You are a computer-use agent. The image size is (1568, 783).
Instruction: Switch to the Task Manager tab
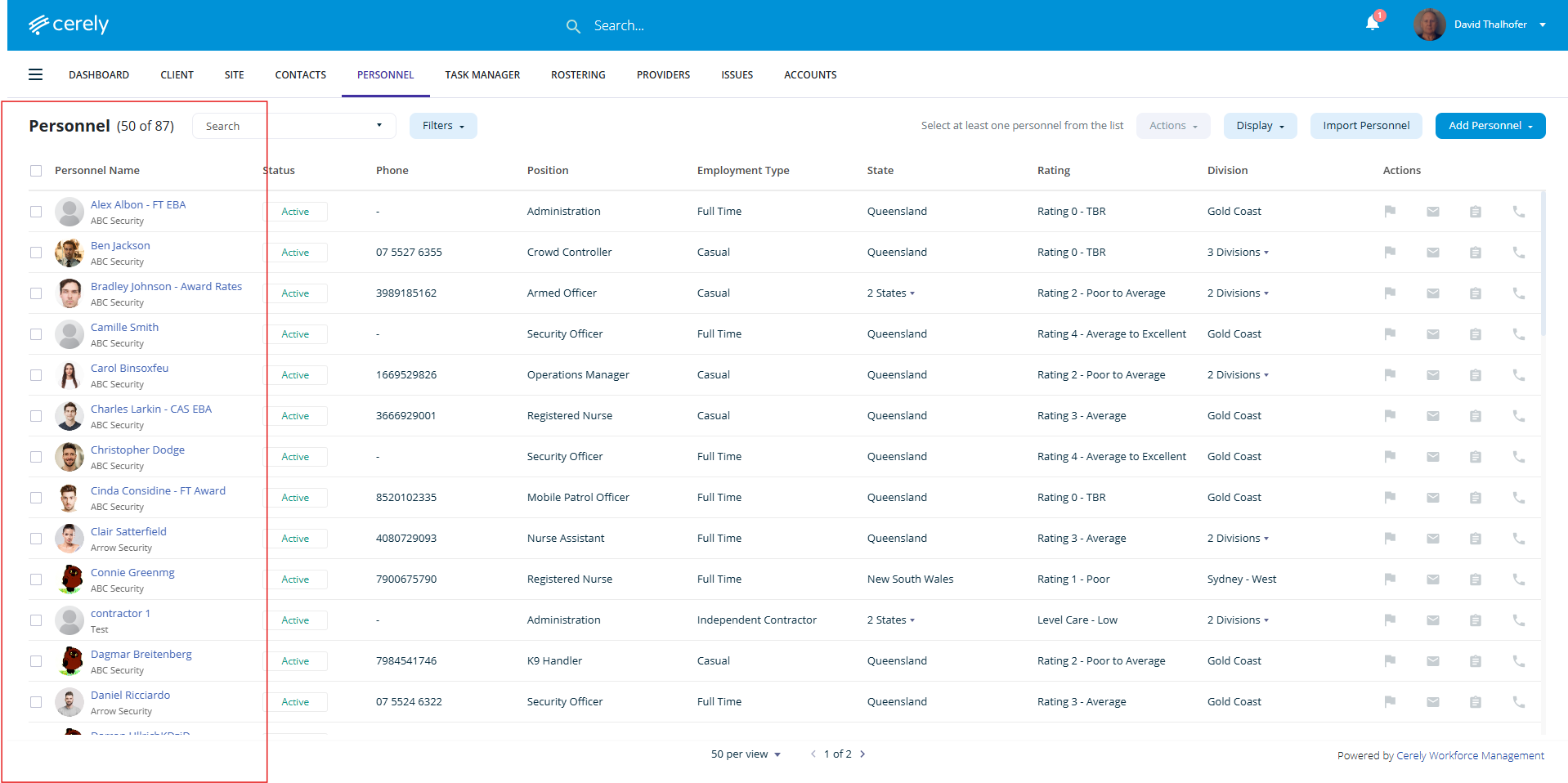(482, 75)
